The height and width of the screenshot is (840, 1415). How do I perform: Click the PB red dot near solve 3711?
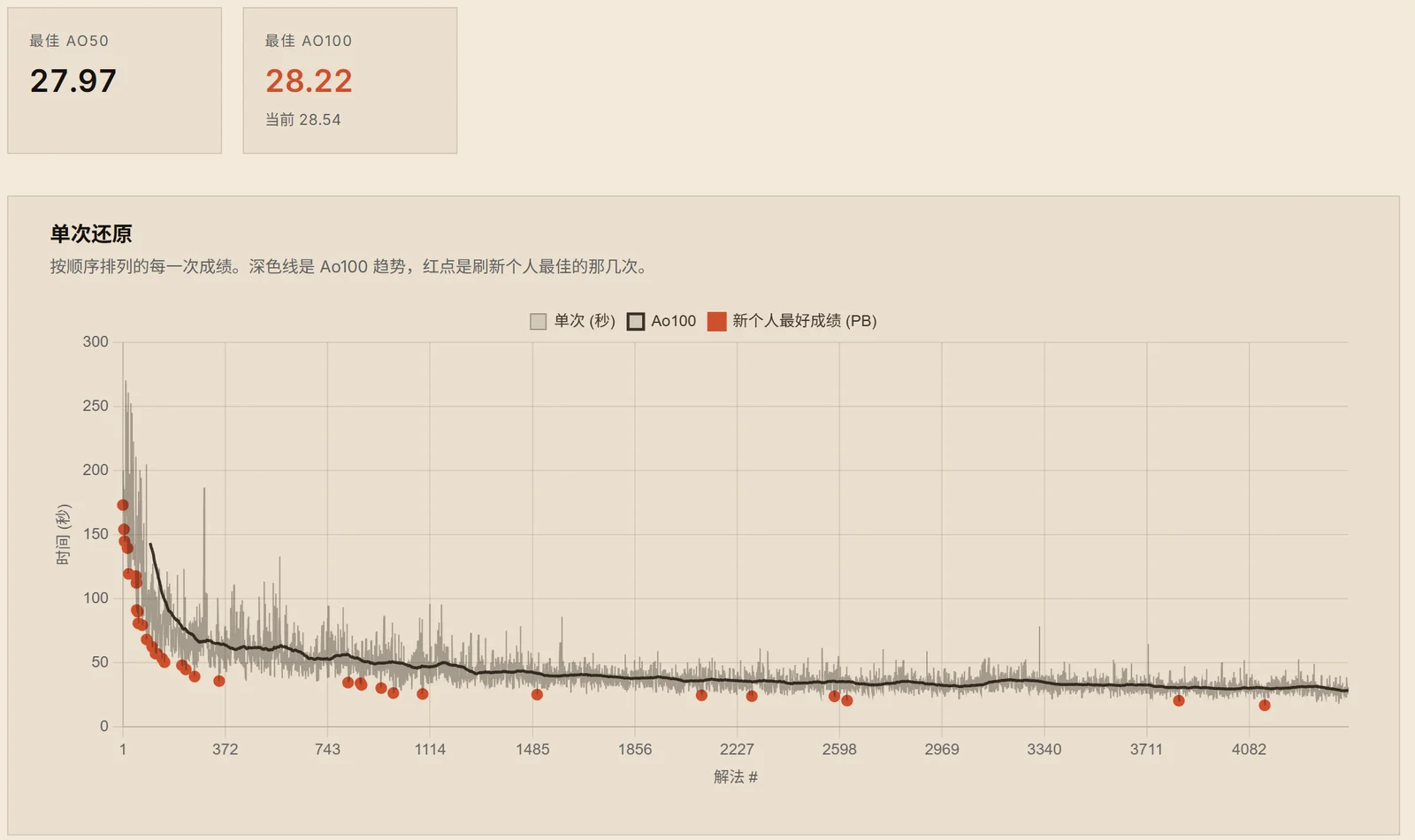[1179, 700]
